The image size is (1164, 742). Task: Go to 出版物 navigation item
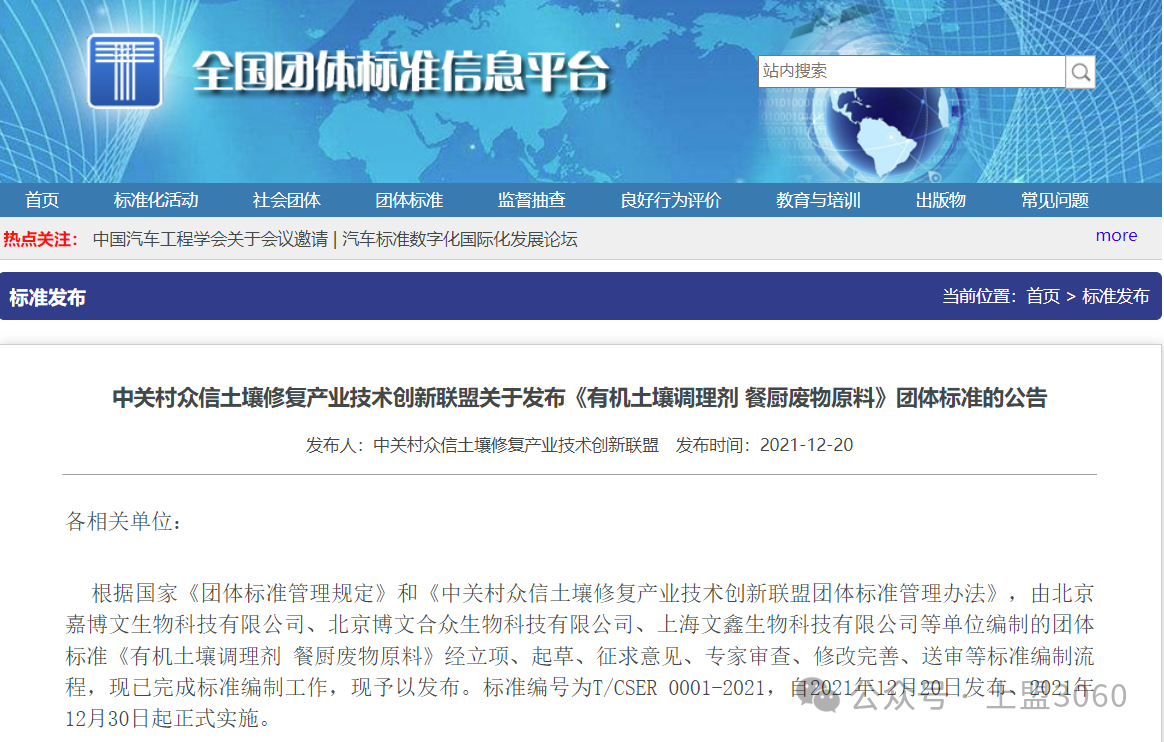(x=941, y=200)
